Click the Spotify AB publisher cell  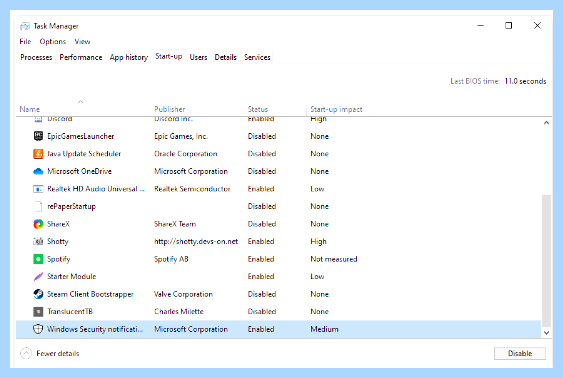[x=171, y=259]
